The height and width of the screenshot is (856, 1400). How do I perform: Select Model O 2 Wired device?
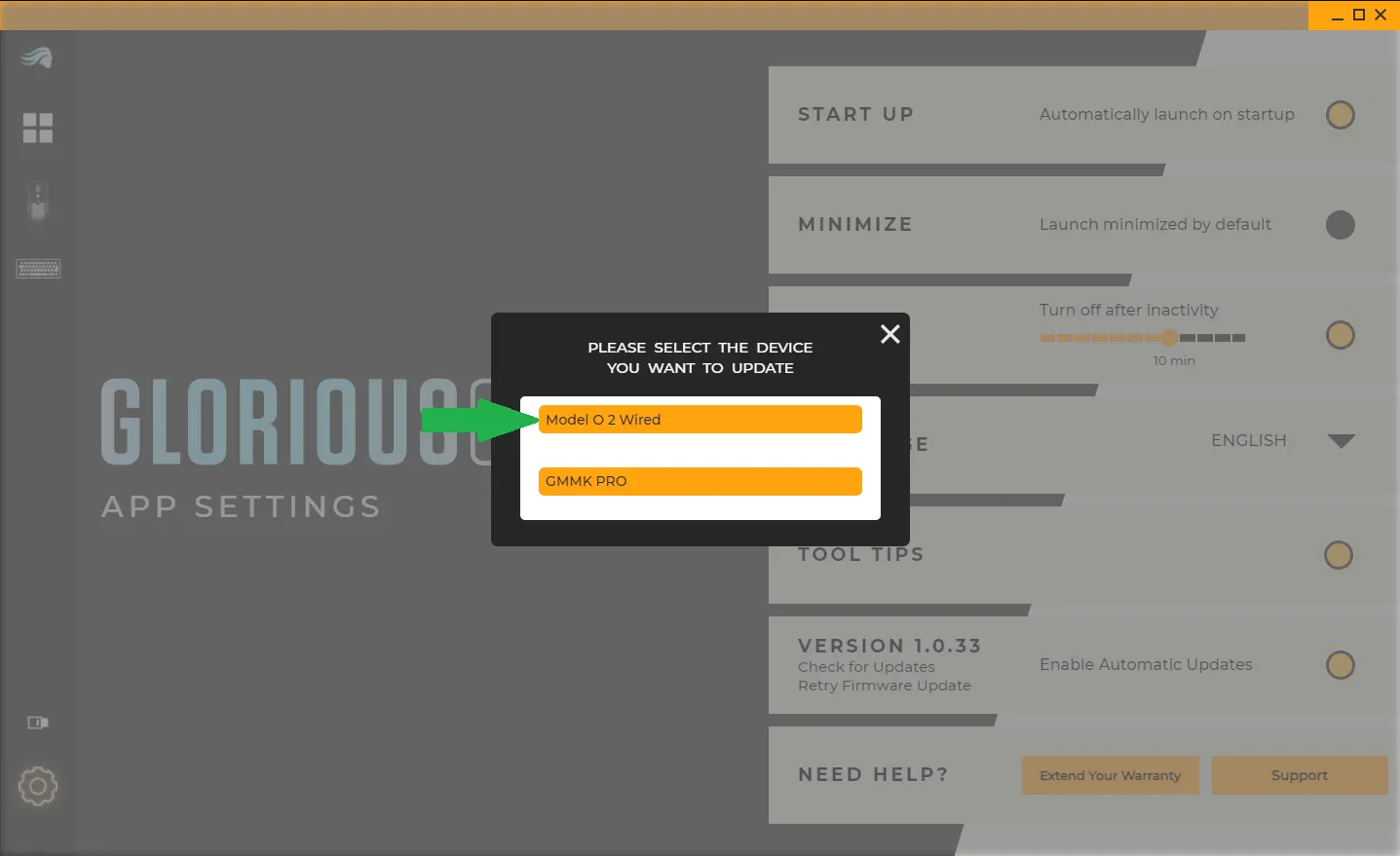pos(700,420)
